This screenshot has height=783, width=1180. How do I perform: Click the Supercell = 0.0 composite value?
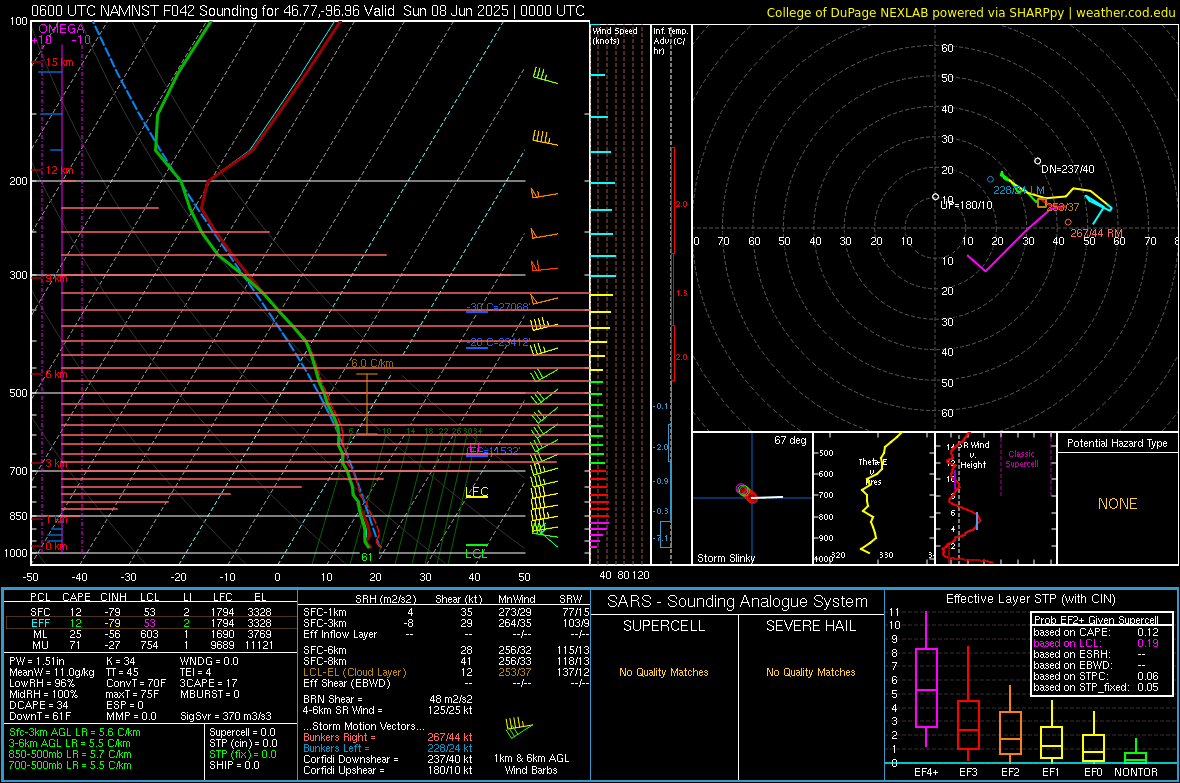(x=242, y=732)
